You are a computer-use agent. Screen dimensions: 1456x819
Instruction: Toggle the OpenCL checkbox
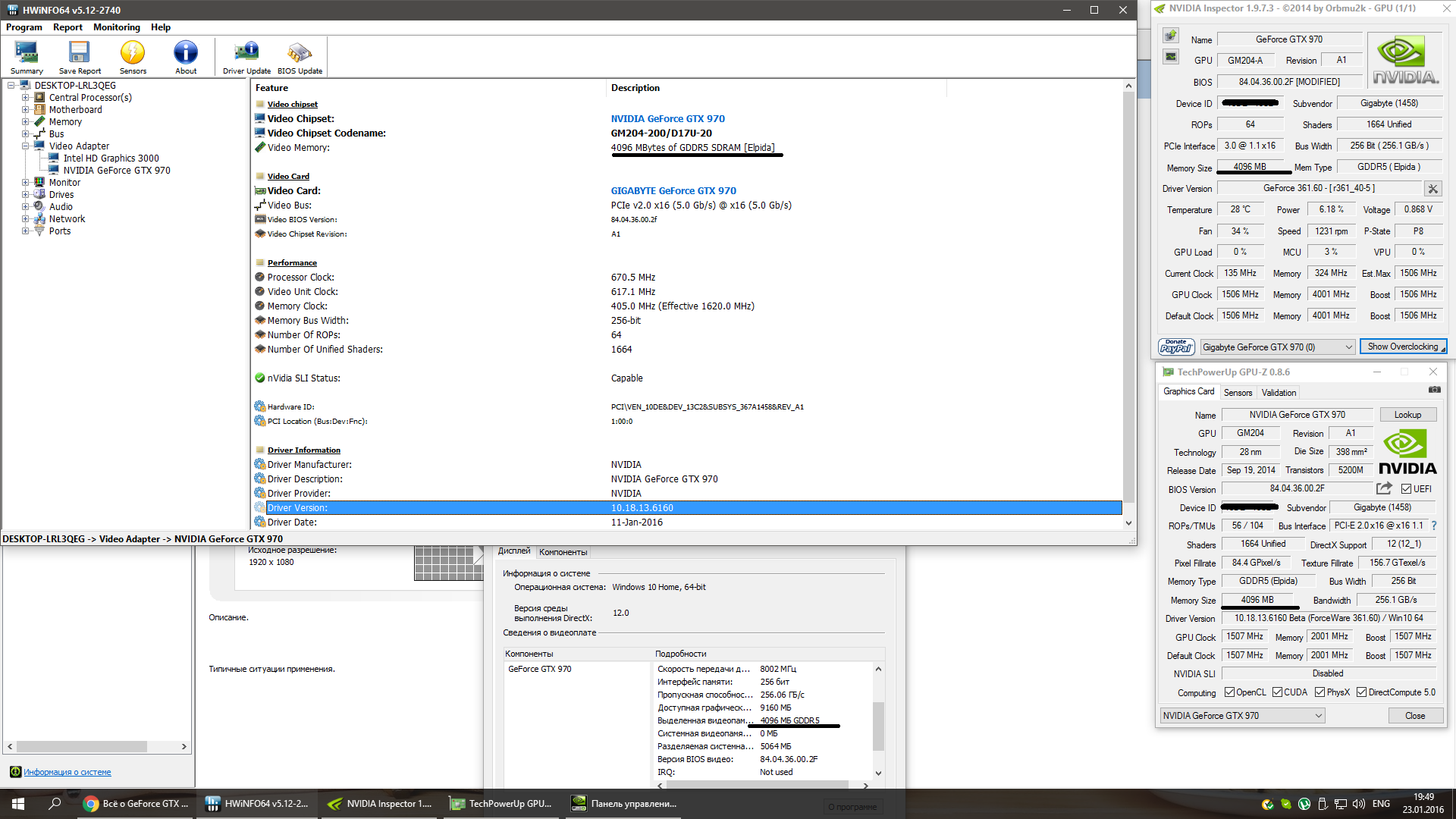1229,692
